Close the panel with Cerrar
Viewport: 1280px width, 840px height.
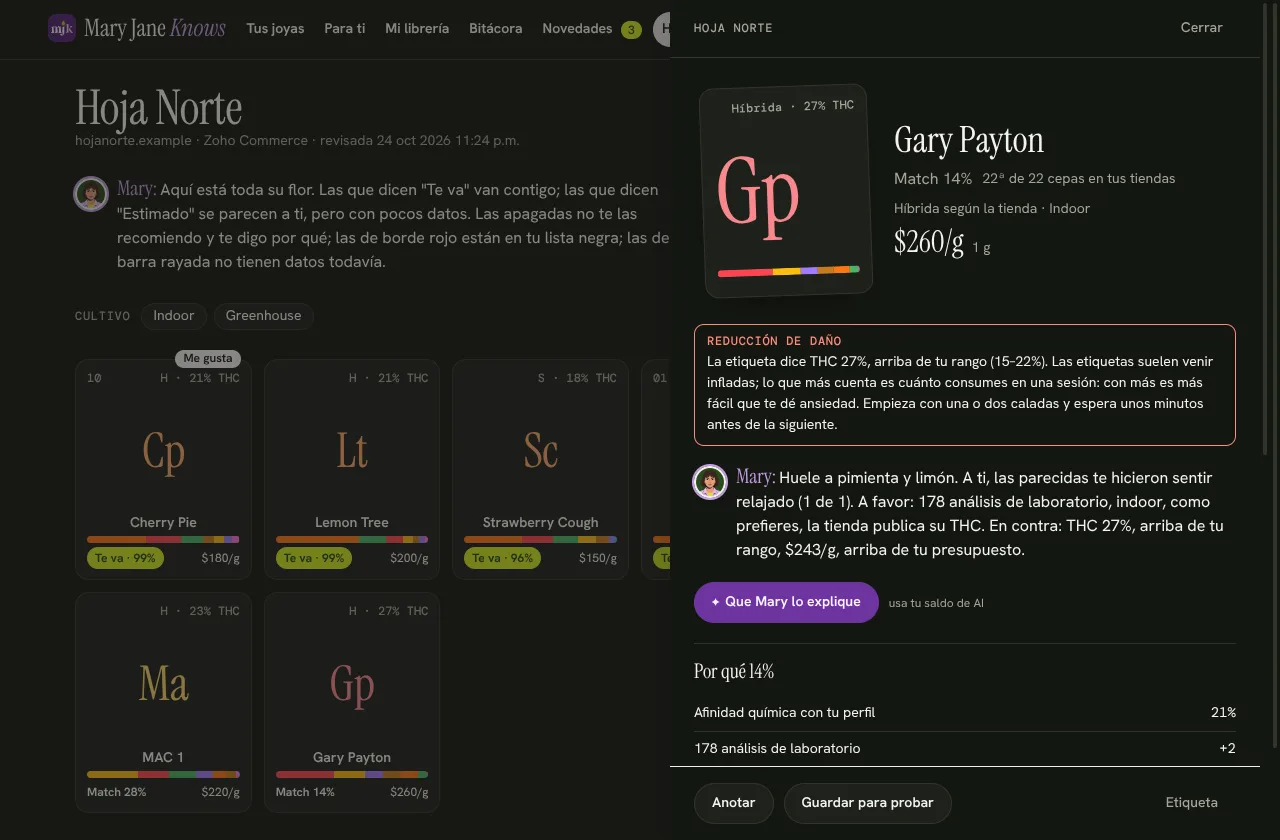1201,28
